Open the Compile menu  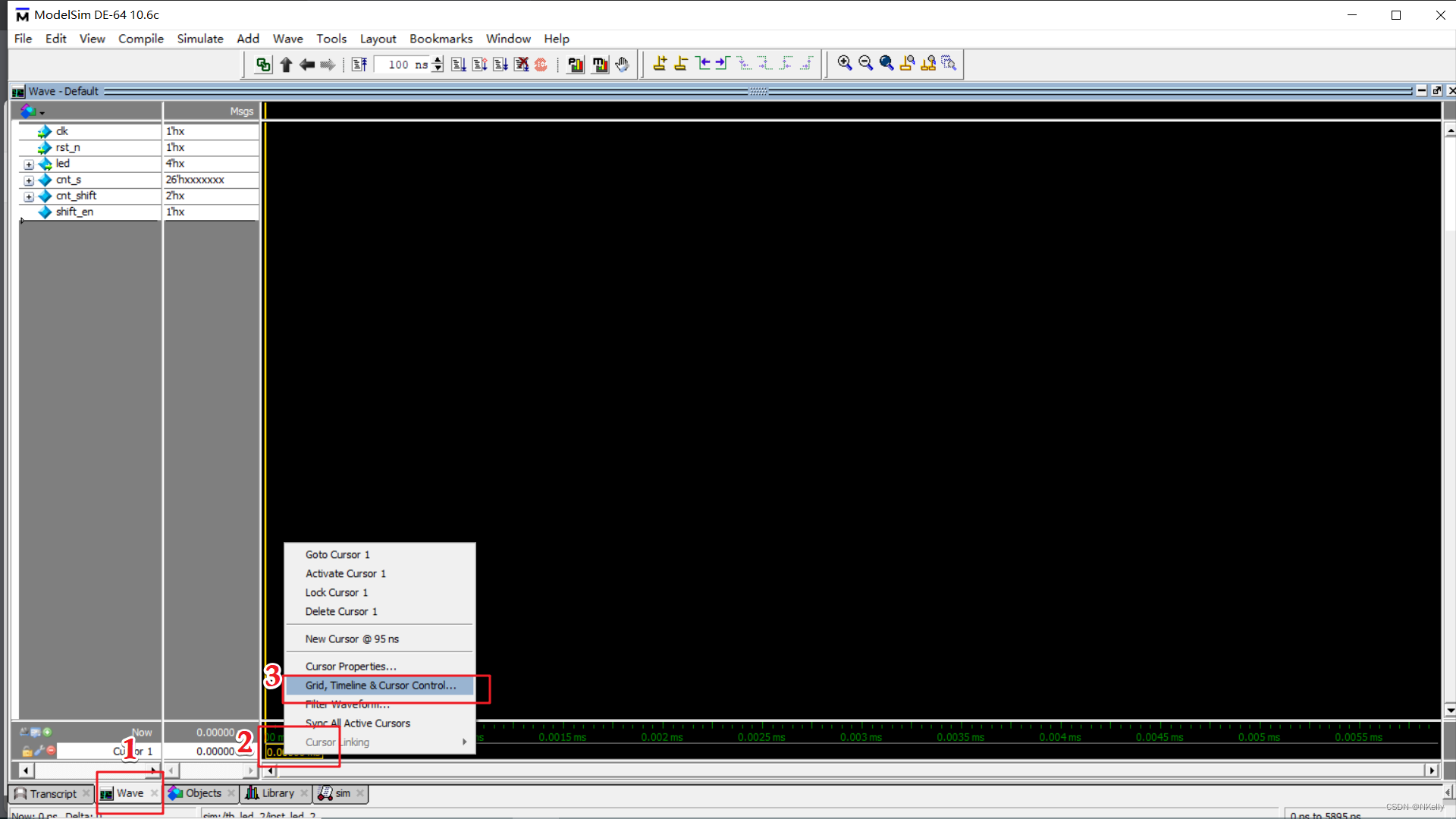141,39
